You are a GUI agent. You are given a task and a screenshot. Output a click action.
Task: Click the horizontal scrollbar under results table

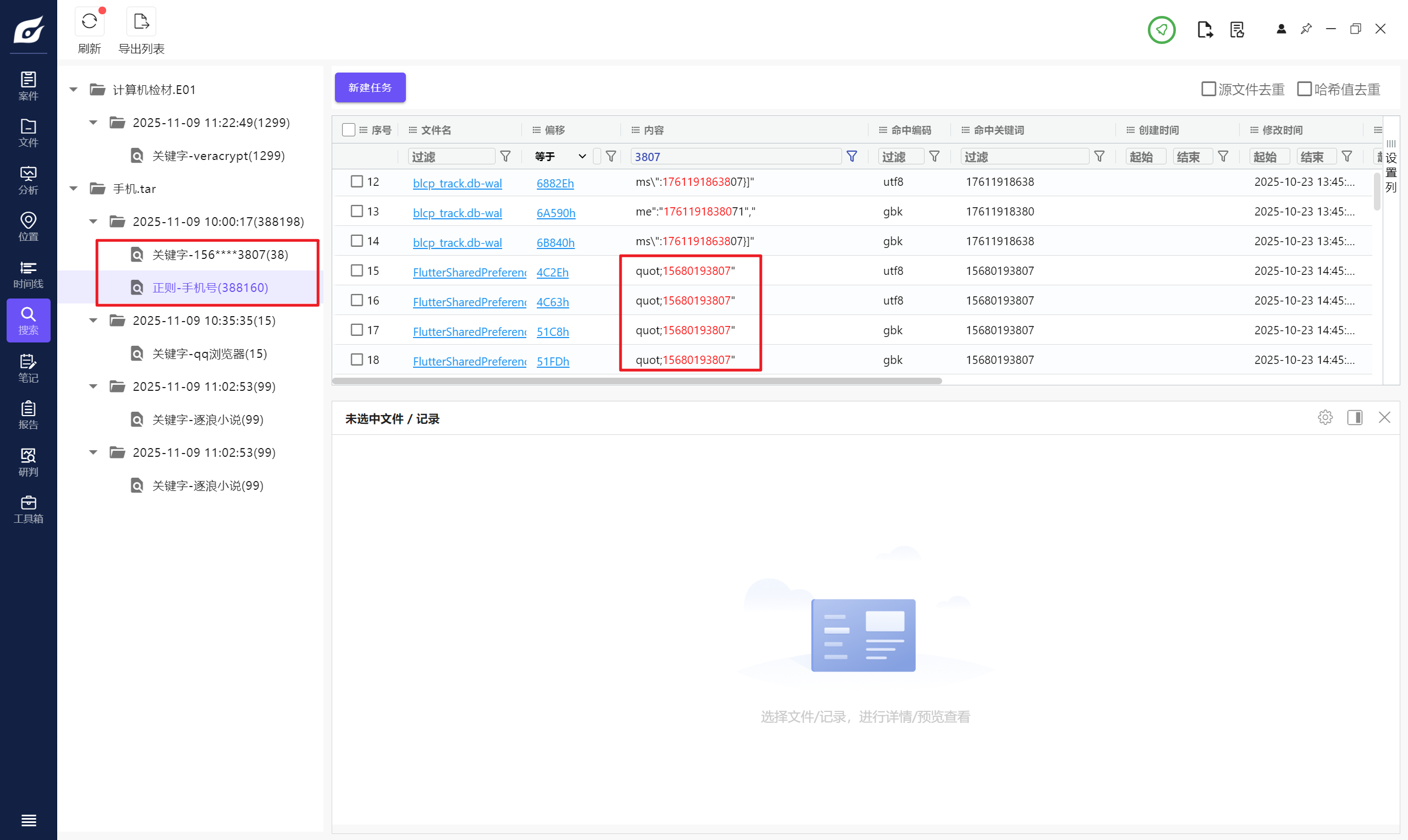coord(636,381)
